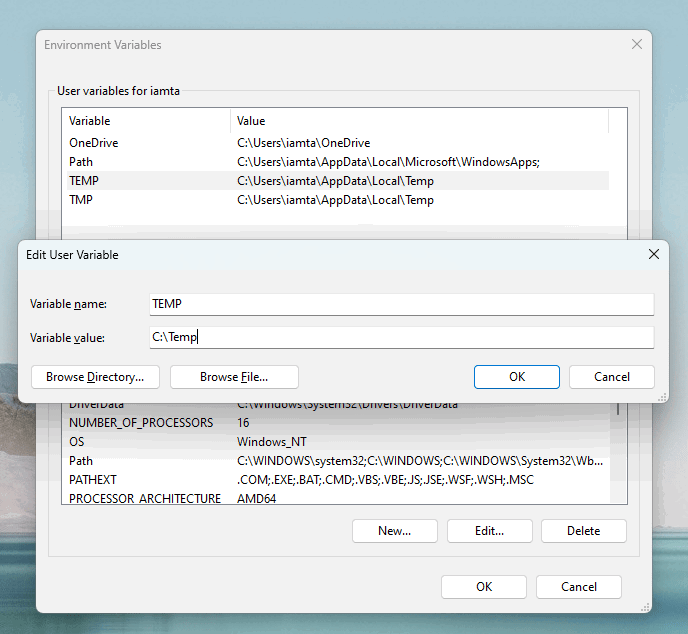Open Browse Directory dialog

[x=95, y=377]
